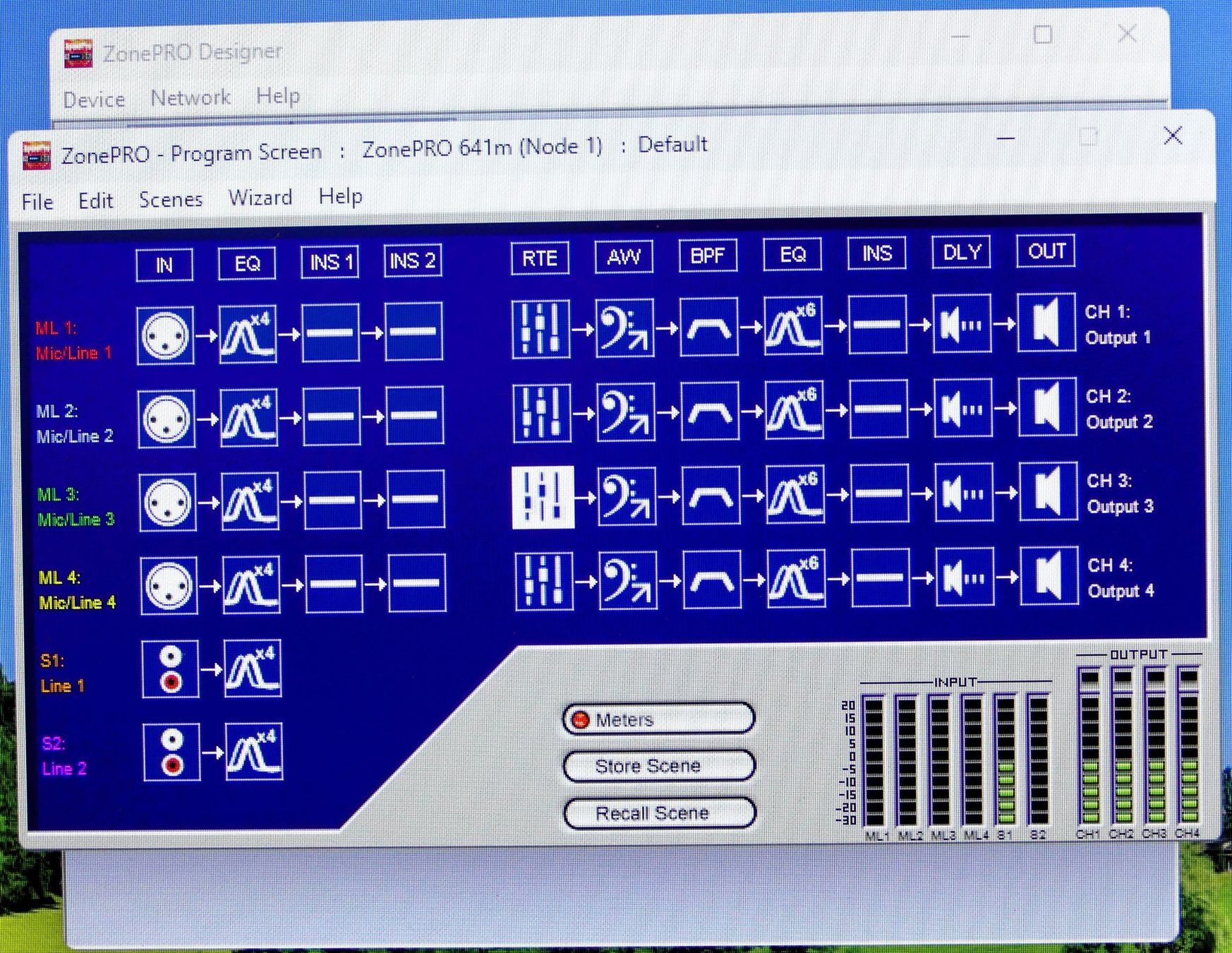The image size is (1232, 953).
Task: Open the S1 Line 1 EQ x4 block
Action: [253, 668]
